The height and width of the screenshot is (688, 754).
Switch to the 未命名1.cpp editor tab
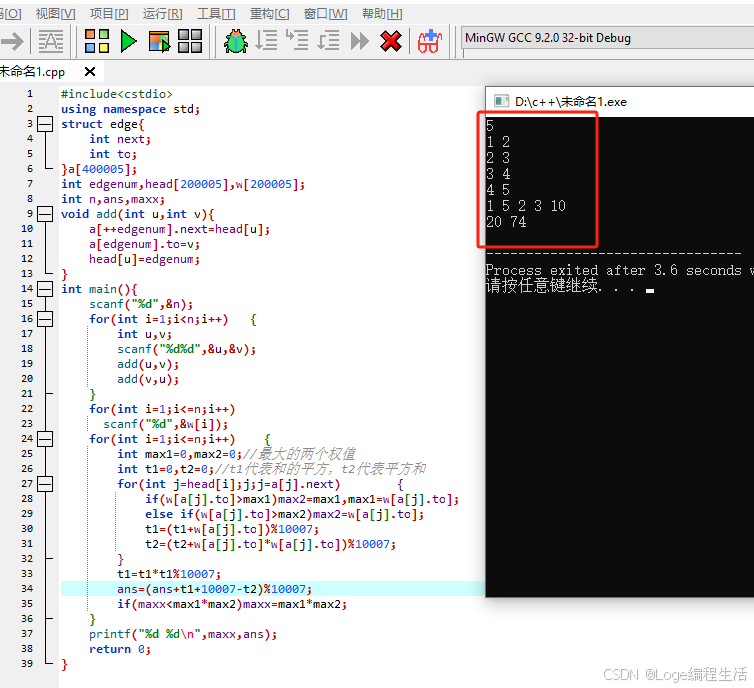tap(32, 72)
